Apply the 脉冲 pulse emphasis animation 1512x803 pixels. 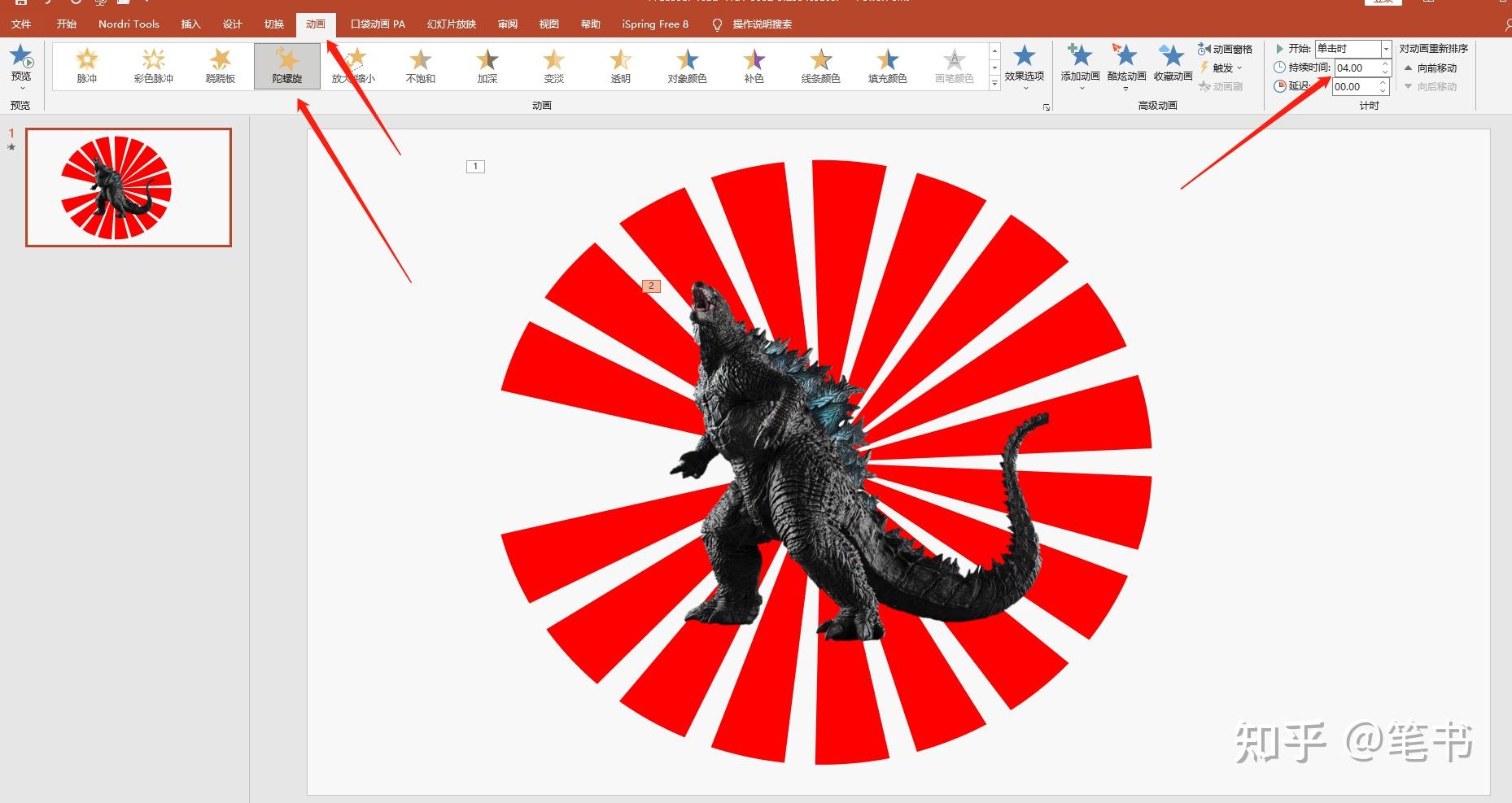pos(87,66)
